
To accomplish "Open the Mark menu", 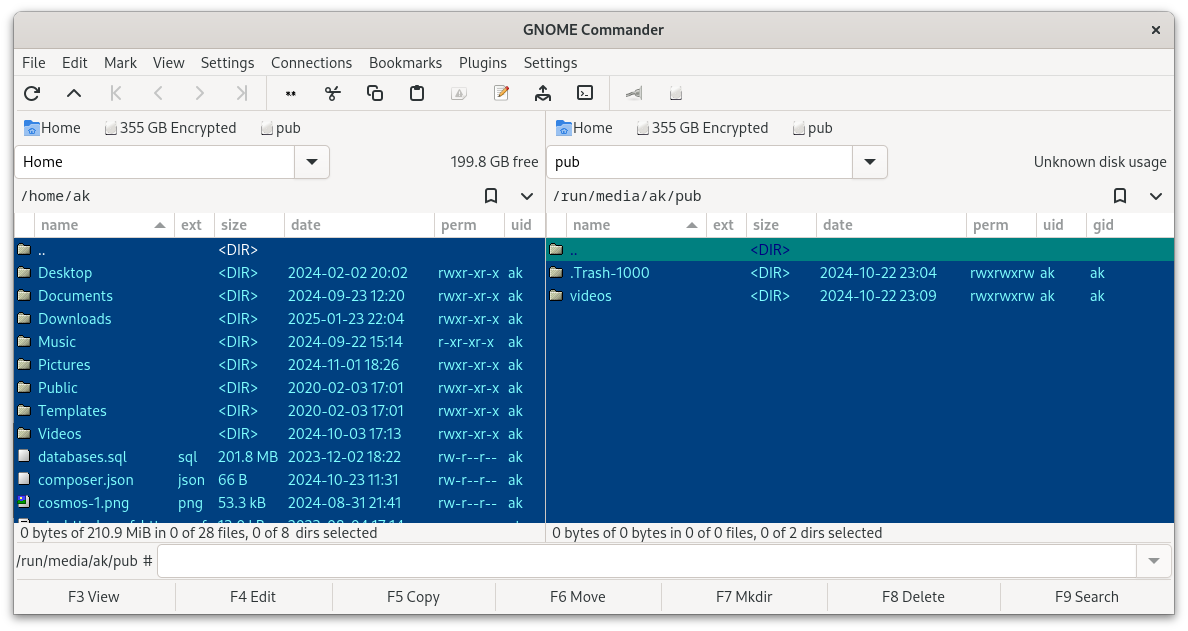I will pos(120,63).
